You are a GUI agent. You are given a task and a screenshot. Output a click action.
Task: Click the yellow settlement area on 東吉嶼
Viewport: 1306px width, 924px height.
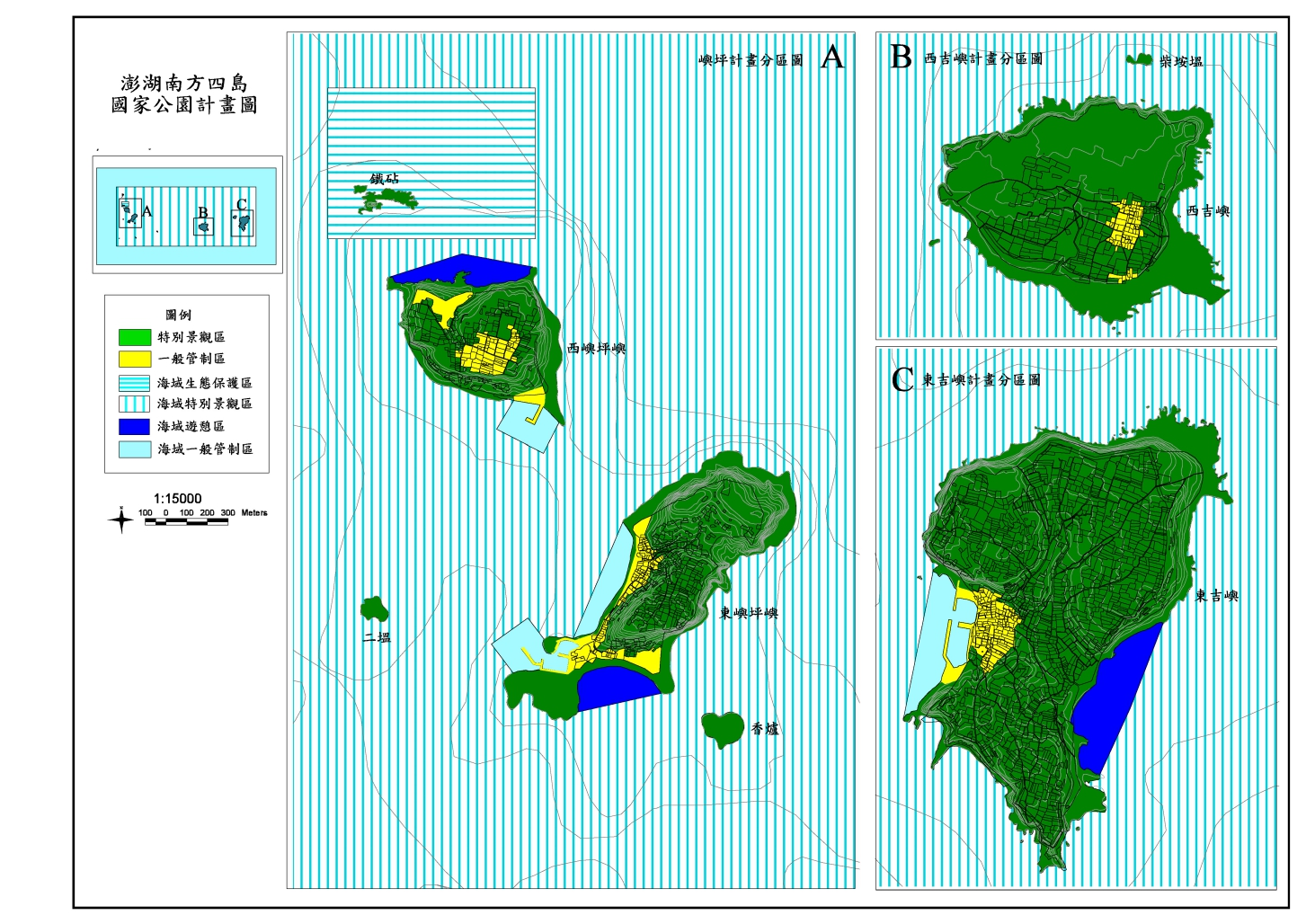995,626
